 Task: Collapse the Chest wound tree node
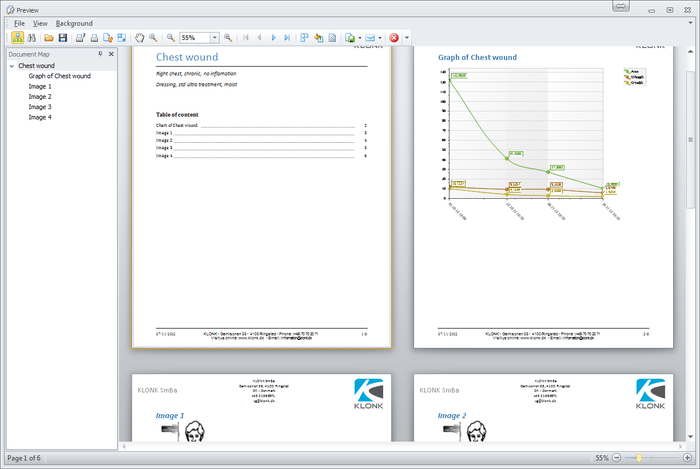12,66
